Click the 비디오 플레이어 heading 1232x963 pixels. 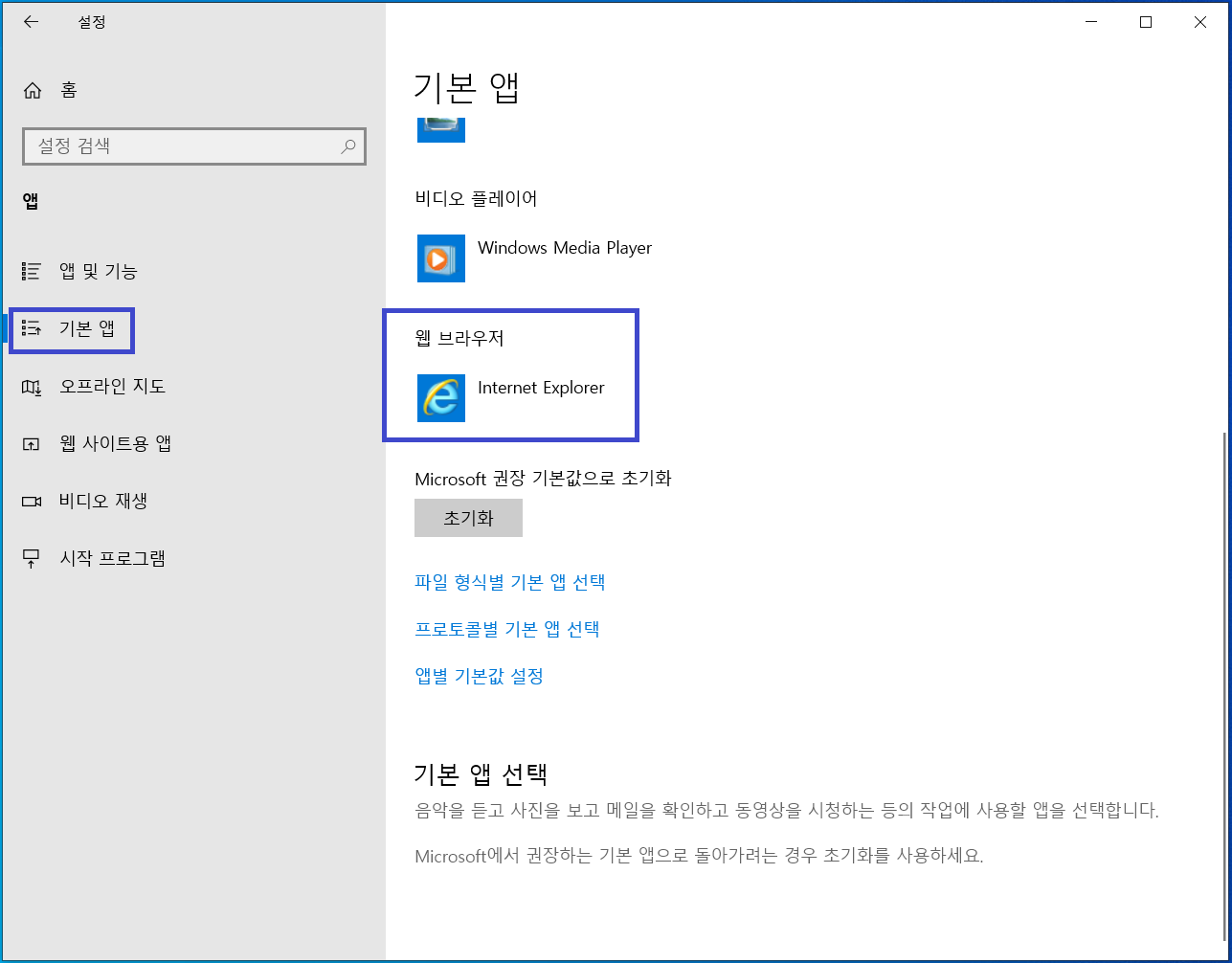pyautogui.click(x=476, y=199)
